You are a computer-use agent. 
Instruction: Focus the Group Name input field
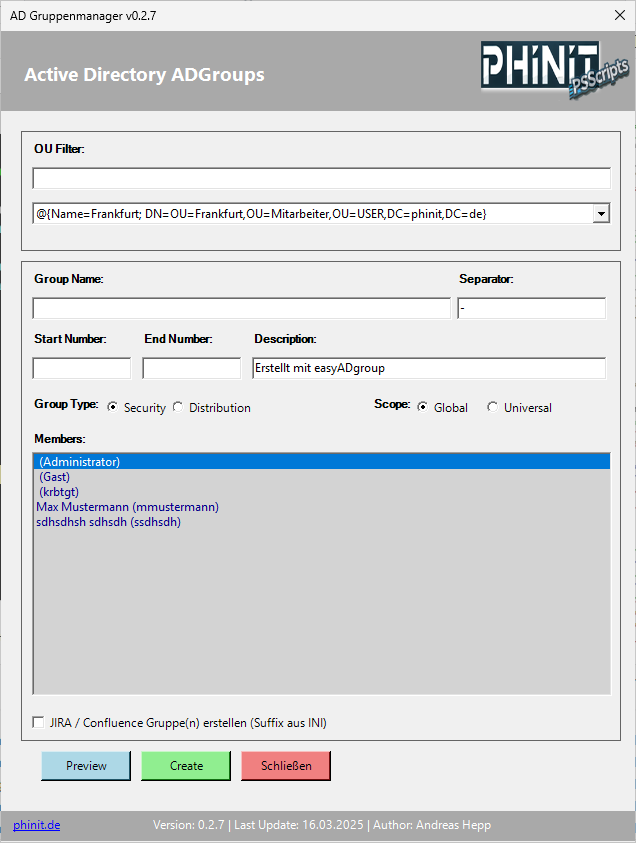pyautogui.click(x=241, y=308)
